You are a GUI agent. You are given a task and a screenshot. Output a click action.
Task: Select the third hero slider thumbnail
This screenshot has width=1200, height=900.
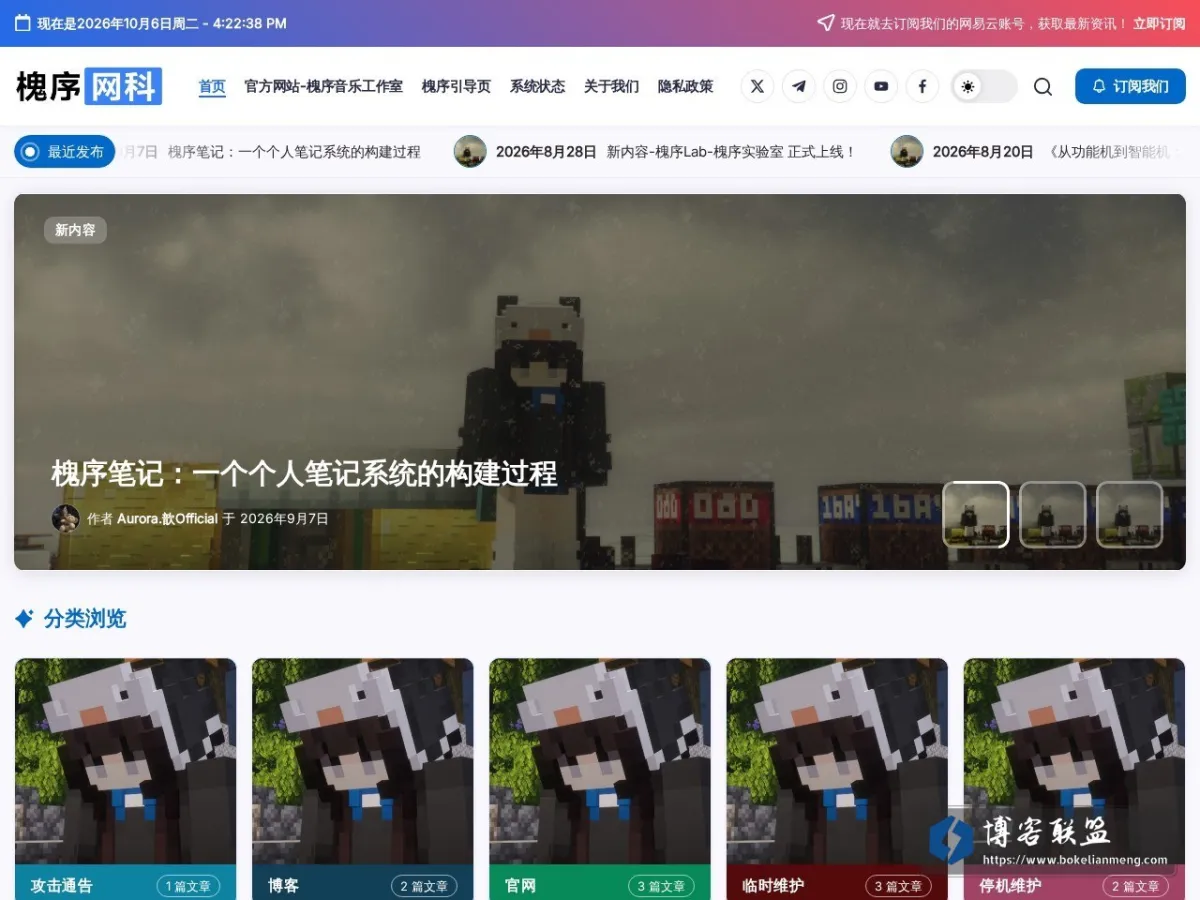pyautogui.click(x=1130, y=515)
